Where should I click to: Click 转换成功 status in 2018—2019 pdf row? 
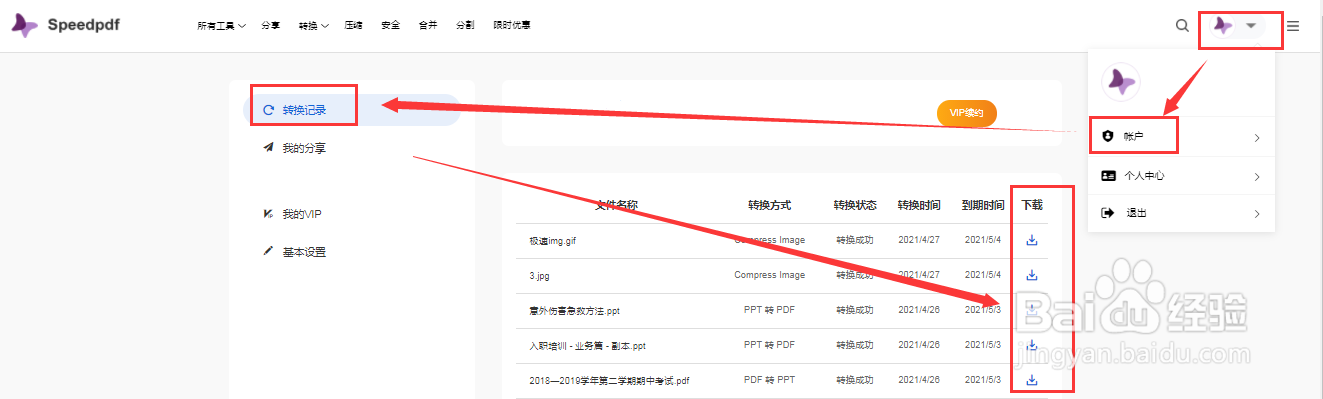(x=855, y=380)
